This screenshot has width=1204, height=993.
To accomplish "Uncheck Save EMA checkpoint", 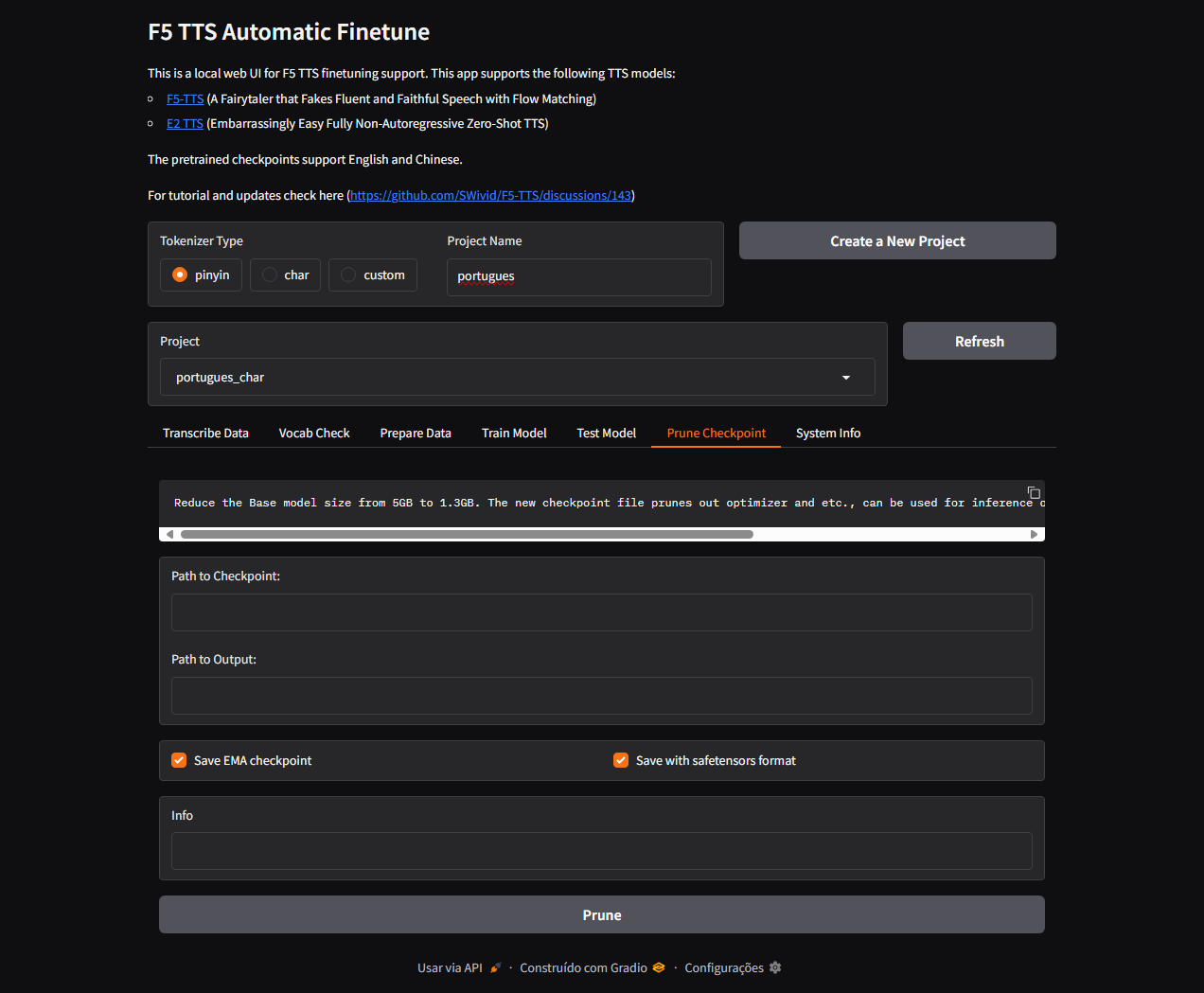I will tap(179, 760).
